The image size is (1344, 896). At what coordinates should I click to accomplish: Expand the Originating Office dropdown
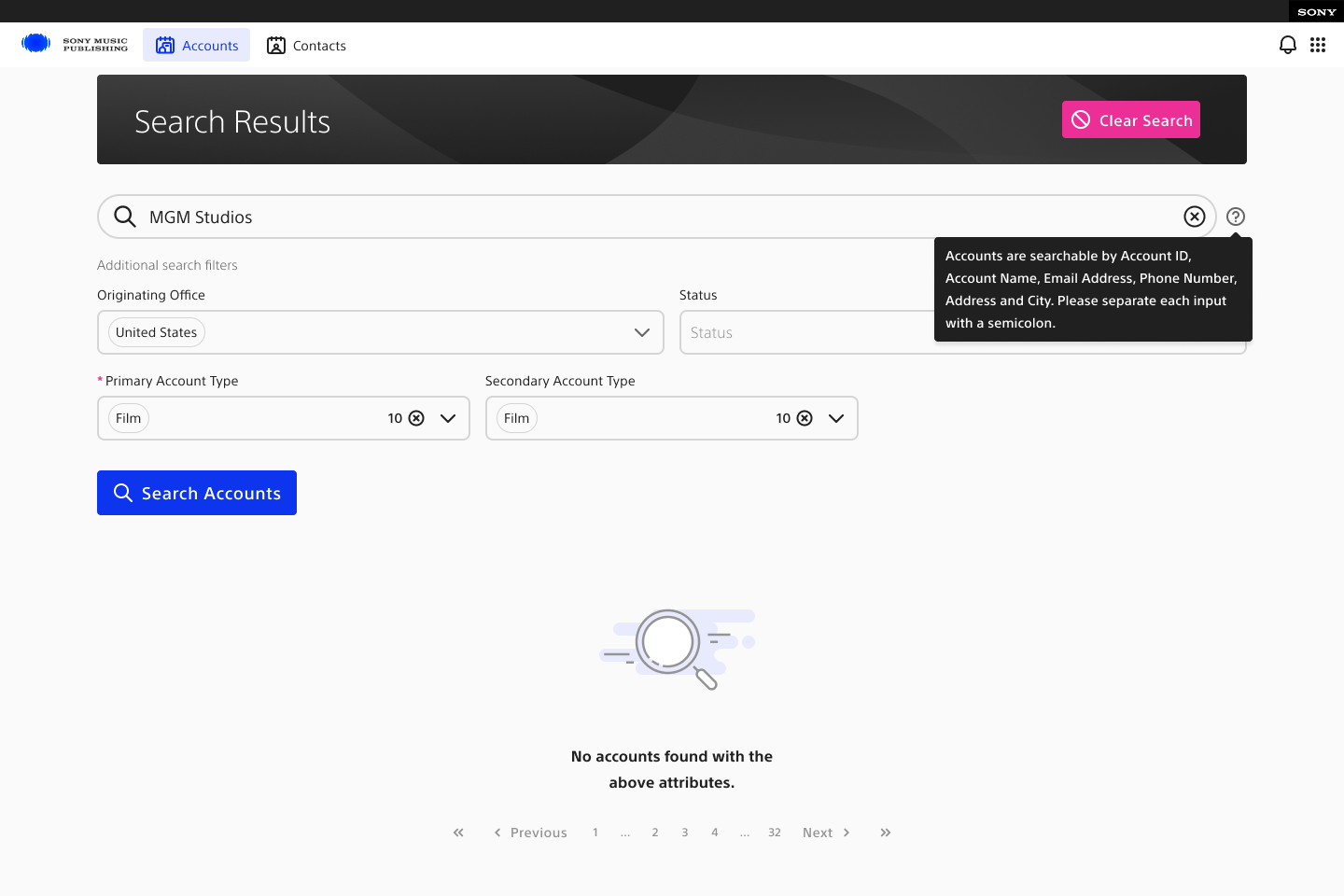pyautogui.click(x=642, y=332)
